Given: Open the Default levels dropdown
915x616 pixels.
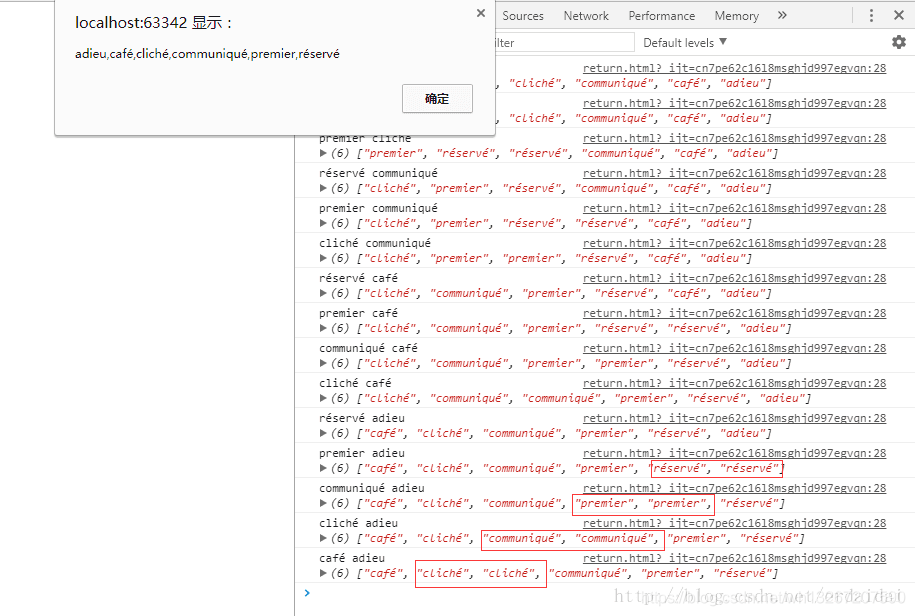Looking at the screenshot, I should pyautogui.click(x=683, y=42).
